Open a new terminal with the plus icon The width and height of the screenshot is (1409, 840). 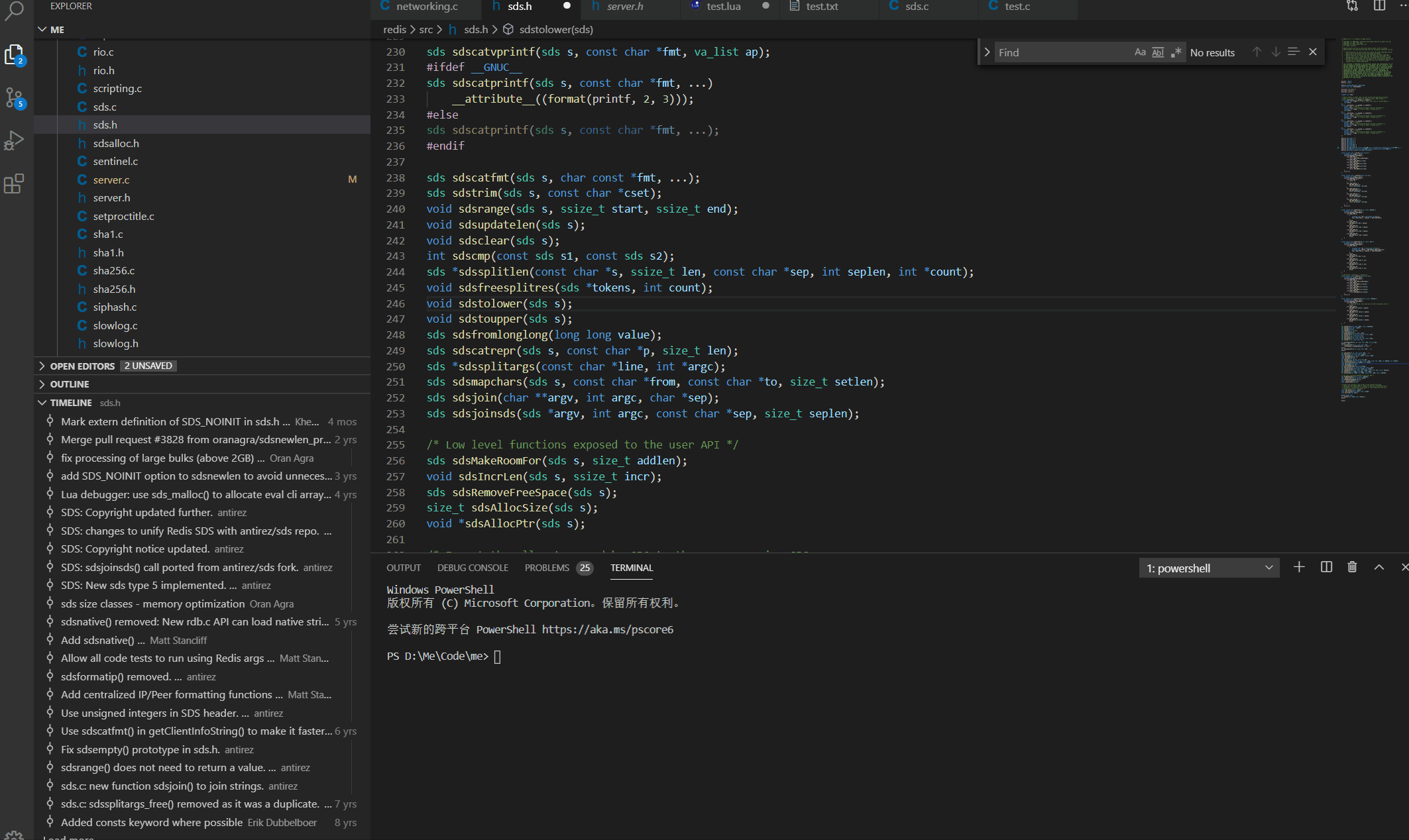tap(1299, 568)
